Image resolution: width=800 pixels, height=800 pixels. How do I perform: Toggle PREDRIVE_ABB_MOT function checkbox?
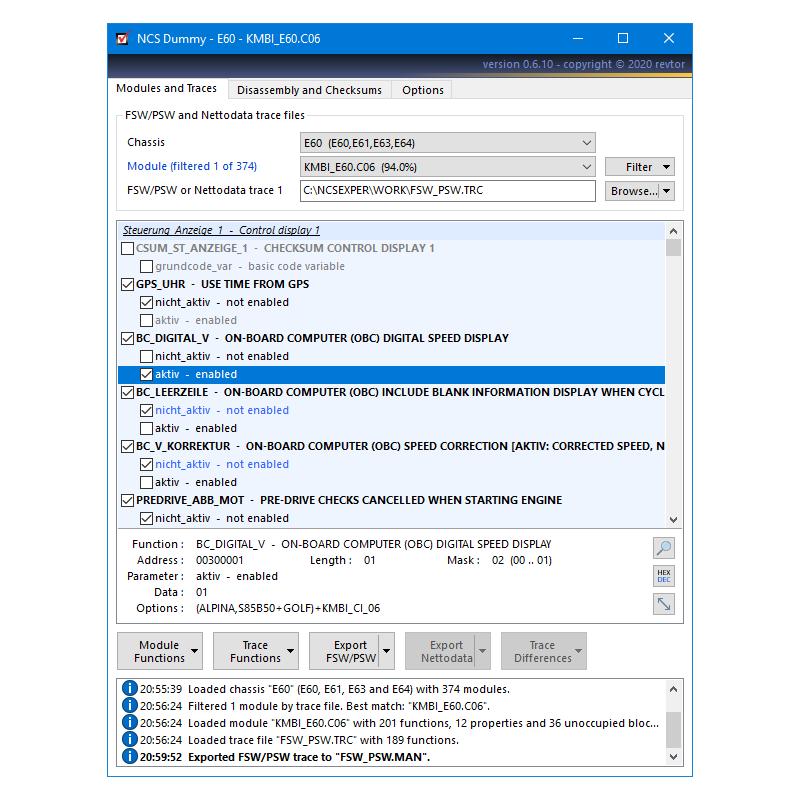(x=128, y=501)
